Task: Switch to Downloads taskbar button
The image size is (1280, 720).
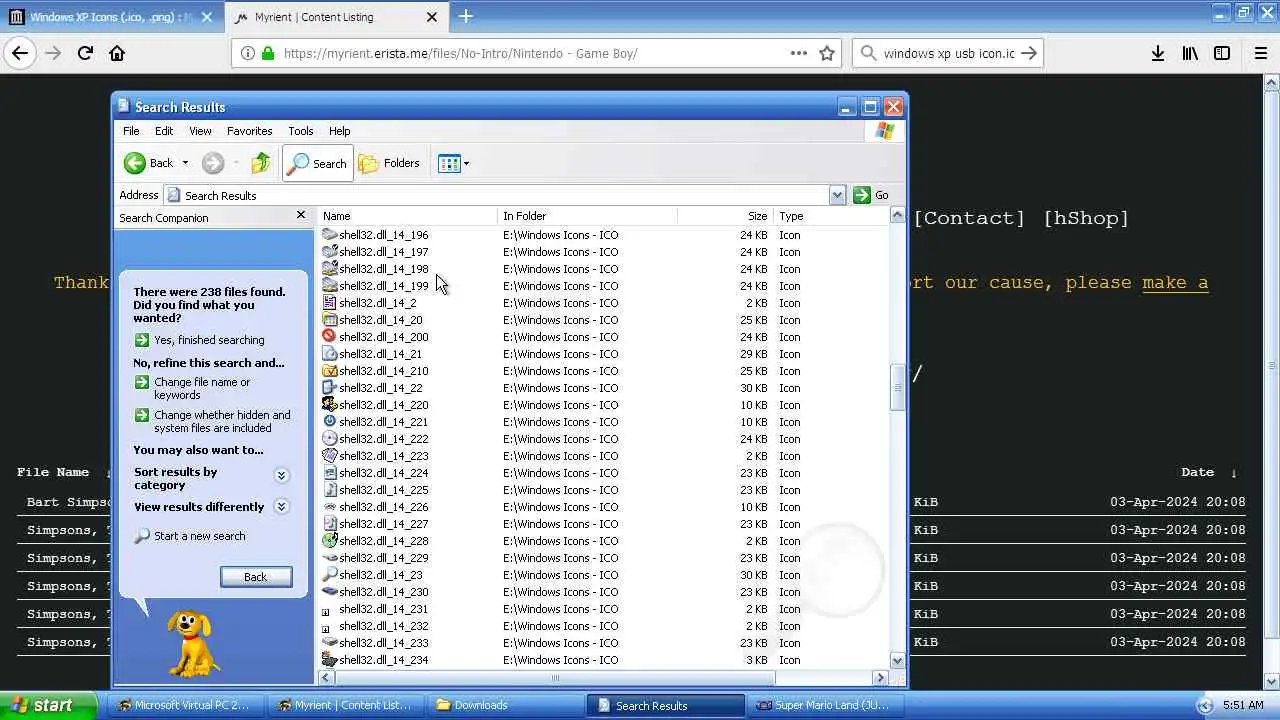Action: click(x=507, y=705)
